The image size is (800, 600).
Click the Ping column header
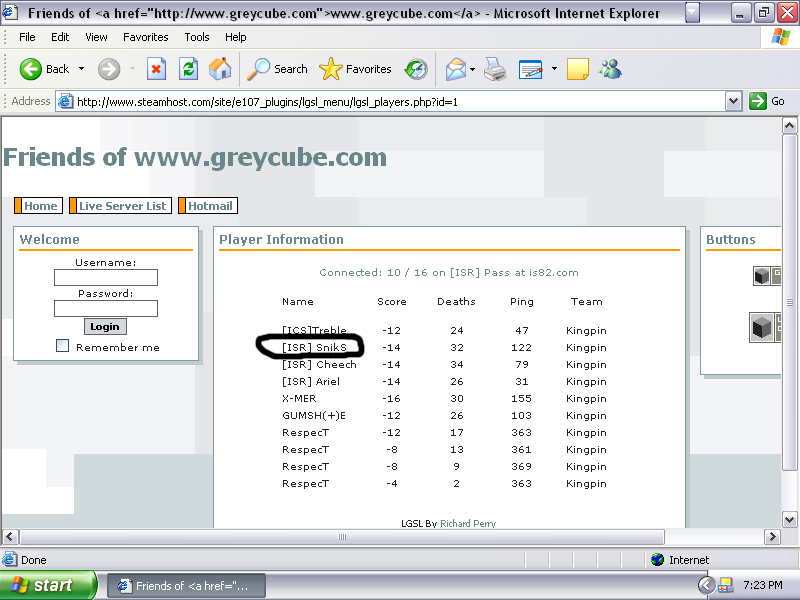[x=521, y=302]
